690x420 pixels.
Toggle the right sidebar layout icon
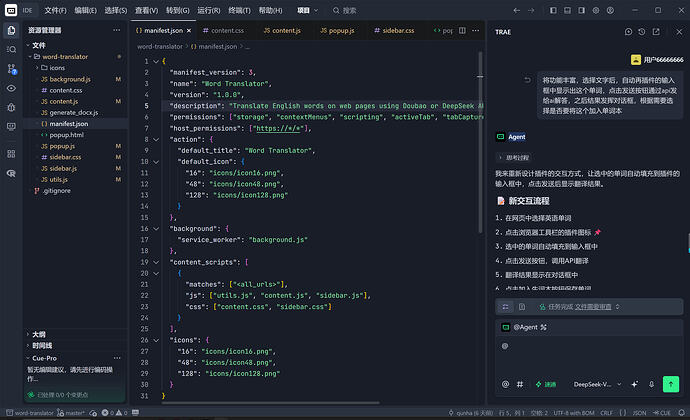581,10
